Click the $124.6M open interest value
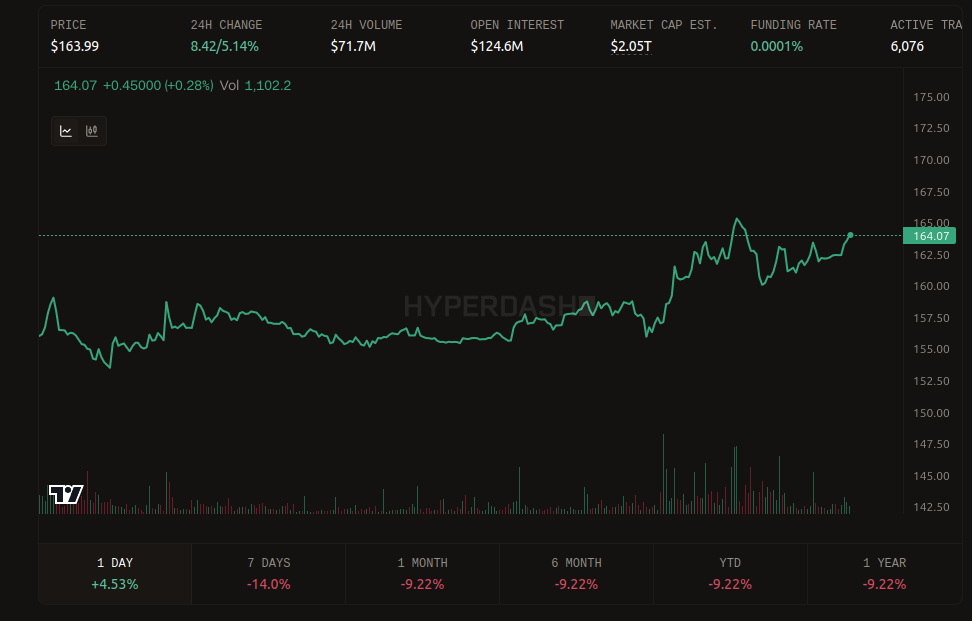The width and height of the screenshot is (972, 621). point(497,46)
